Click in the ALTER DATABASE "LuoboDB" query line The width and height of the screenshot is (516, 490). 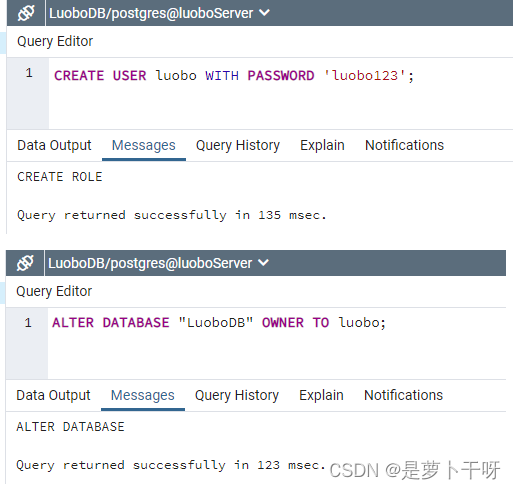click(x=219, y=323)
